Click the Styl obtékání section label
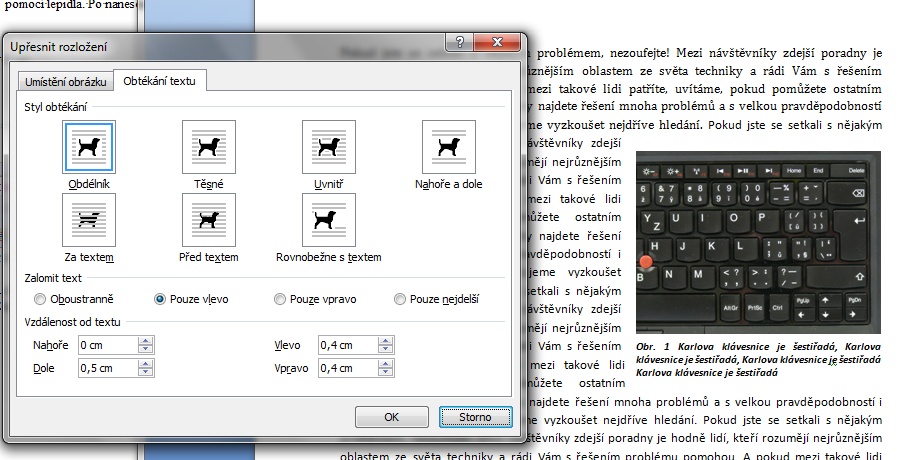This screenshot has height=460, width=918. tap(56, 107)
